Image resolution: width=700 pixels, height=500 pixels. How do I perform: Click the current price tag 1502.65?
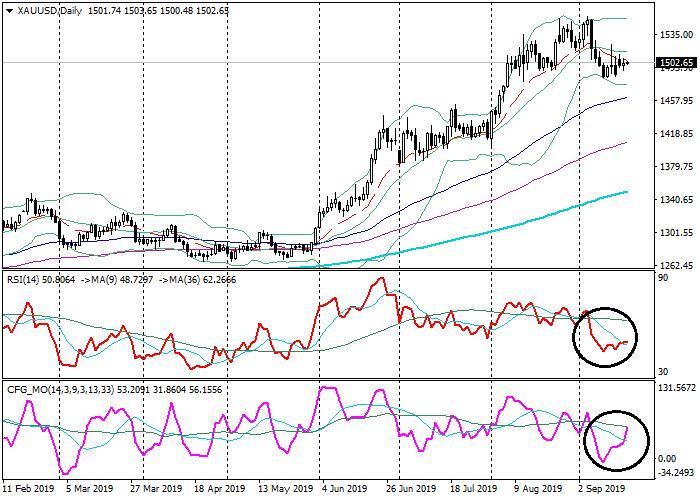point(676,63)
